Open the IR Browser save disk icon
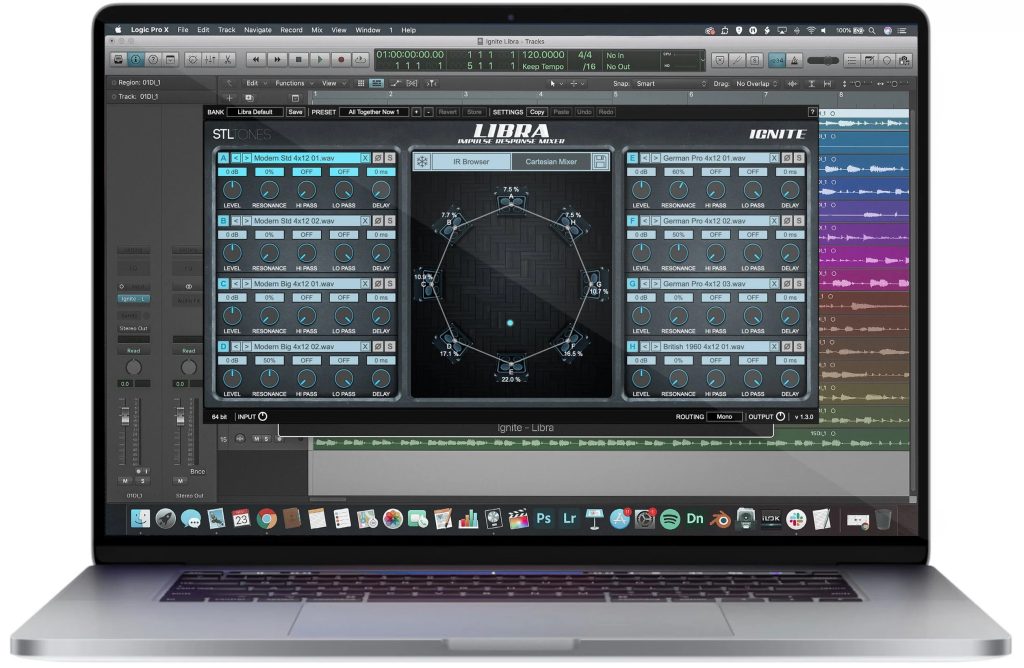1024x668 pixels. 599,160
